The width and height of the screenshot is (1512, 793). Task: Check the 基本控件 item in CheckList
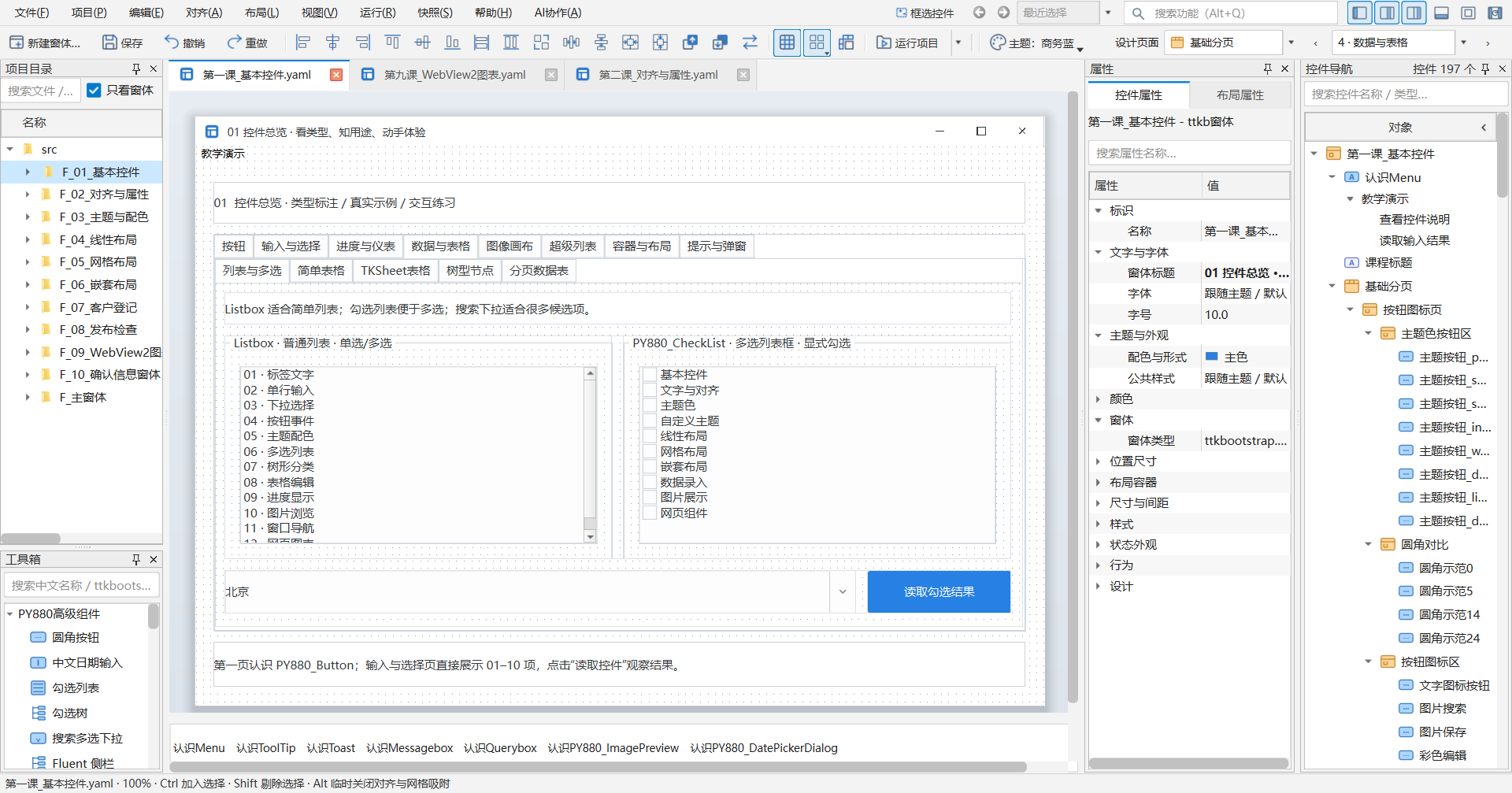650,375
